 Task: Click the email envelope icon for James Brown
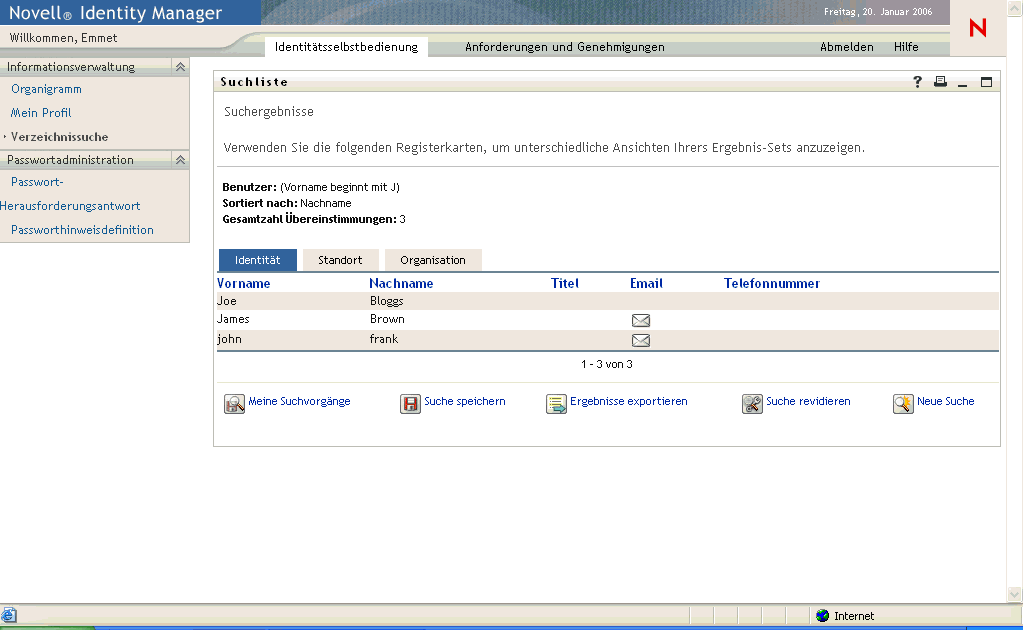pyautogui.click(x=641, y=320)
